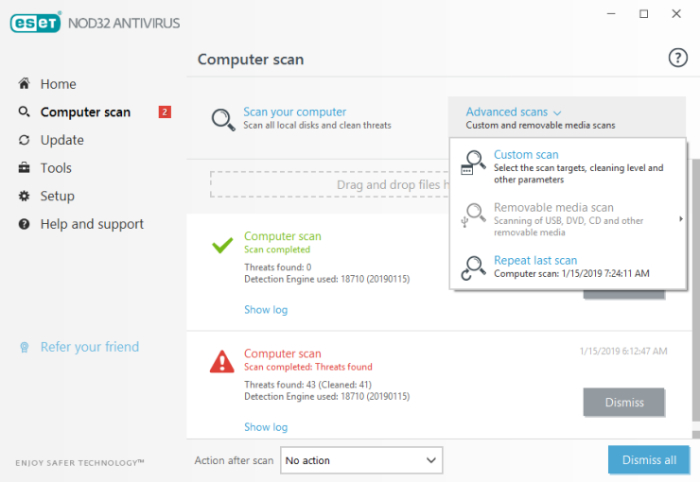The height and width of the screenshot is (482, 700).
Task: Click the Custom scan magnifier icon
Action: tap(473, 162)
